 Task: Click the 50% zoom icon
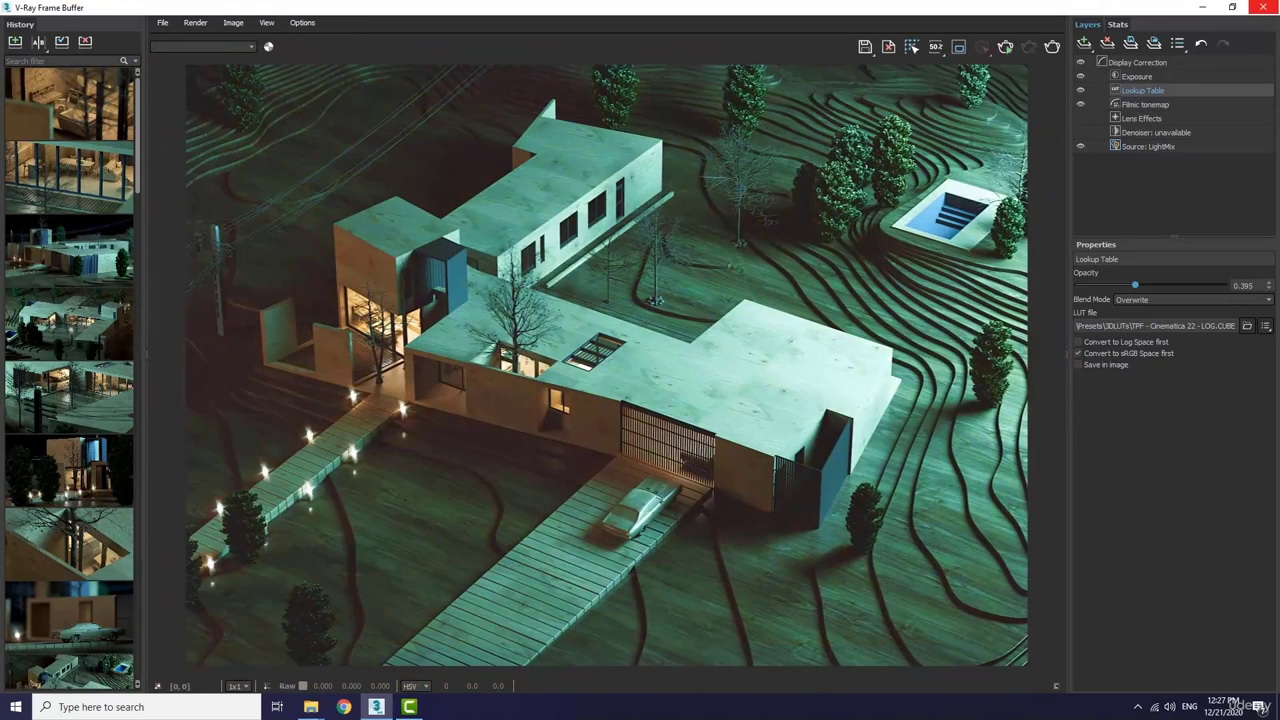click(x=935, y=46)
